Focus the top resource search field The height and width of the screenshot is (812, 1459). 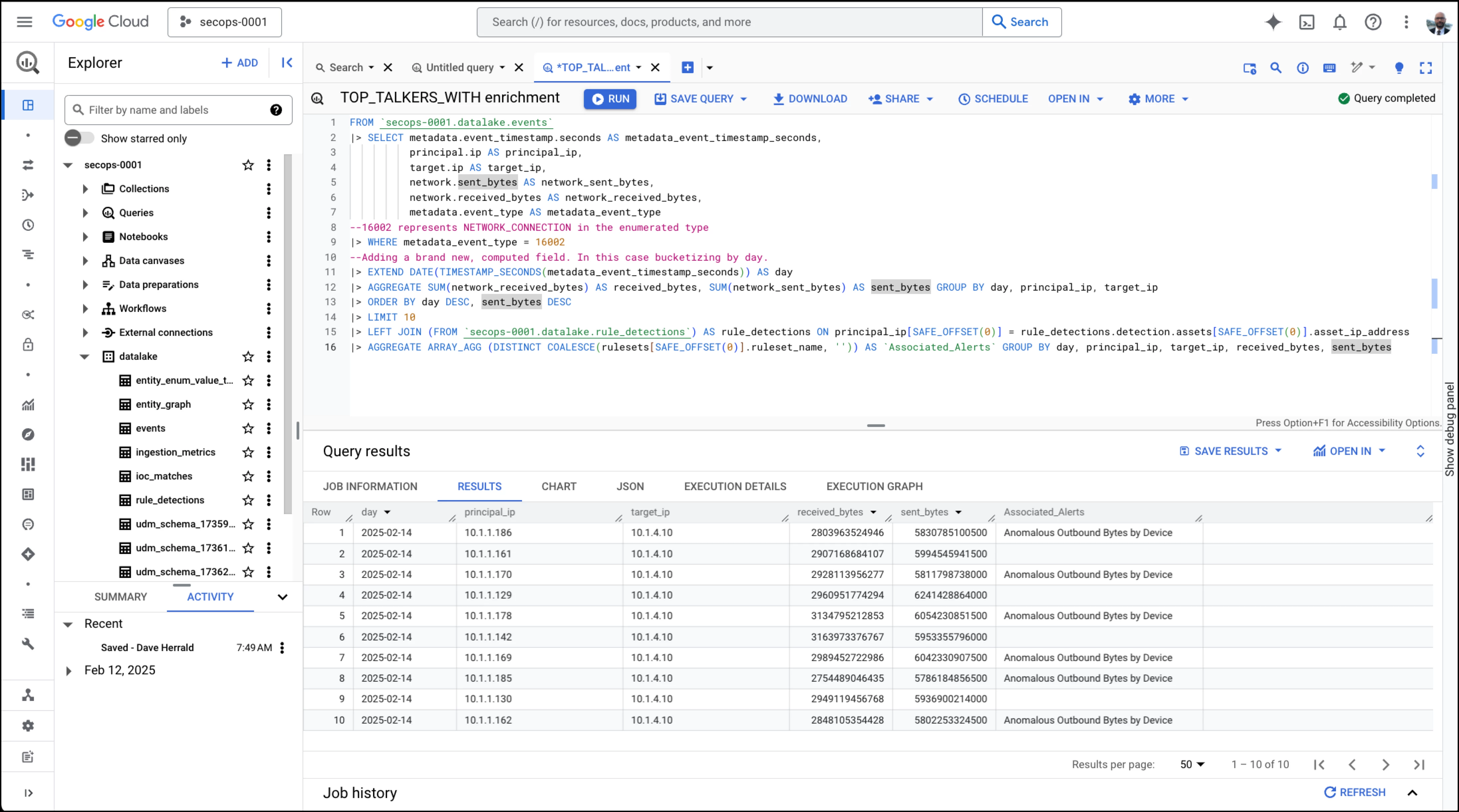pos(729,22)
